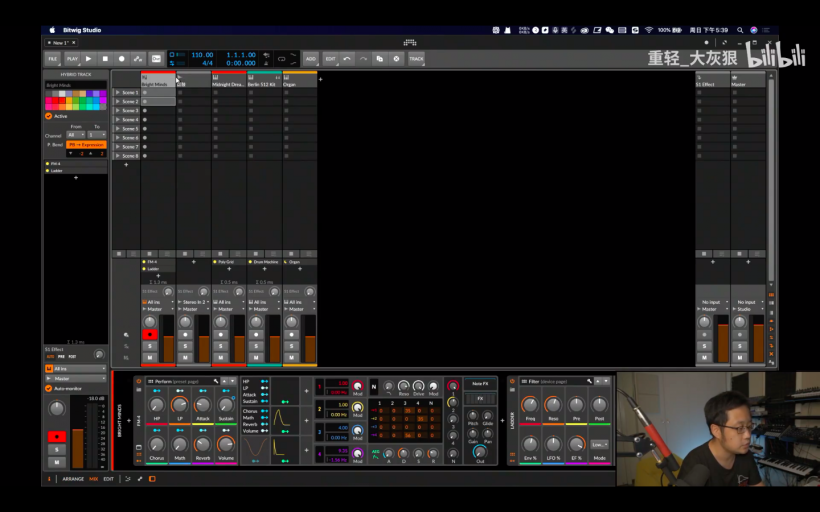This screenshot has width=820, height=512.
Task: Open the Bitwig Studio menu bar item
Action: click(82, 30)
